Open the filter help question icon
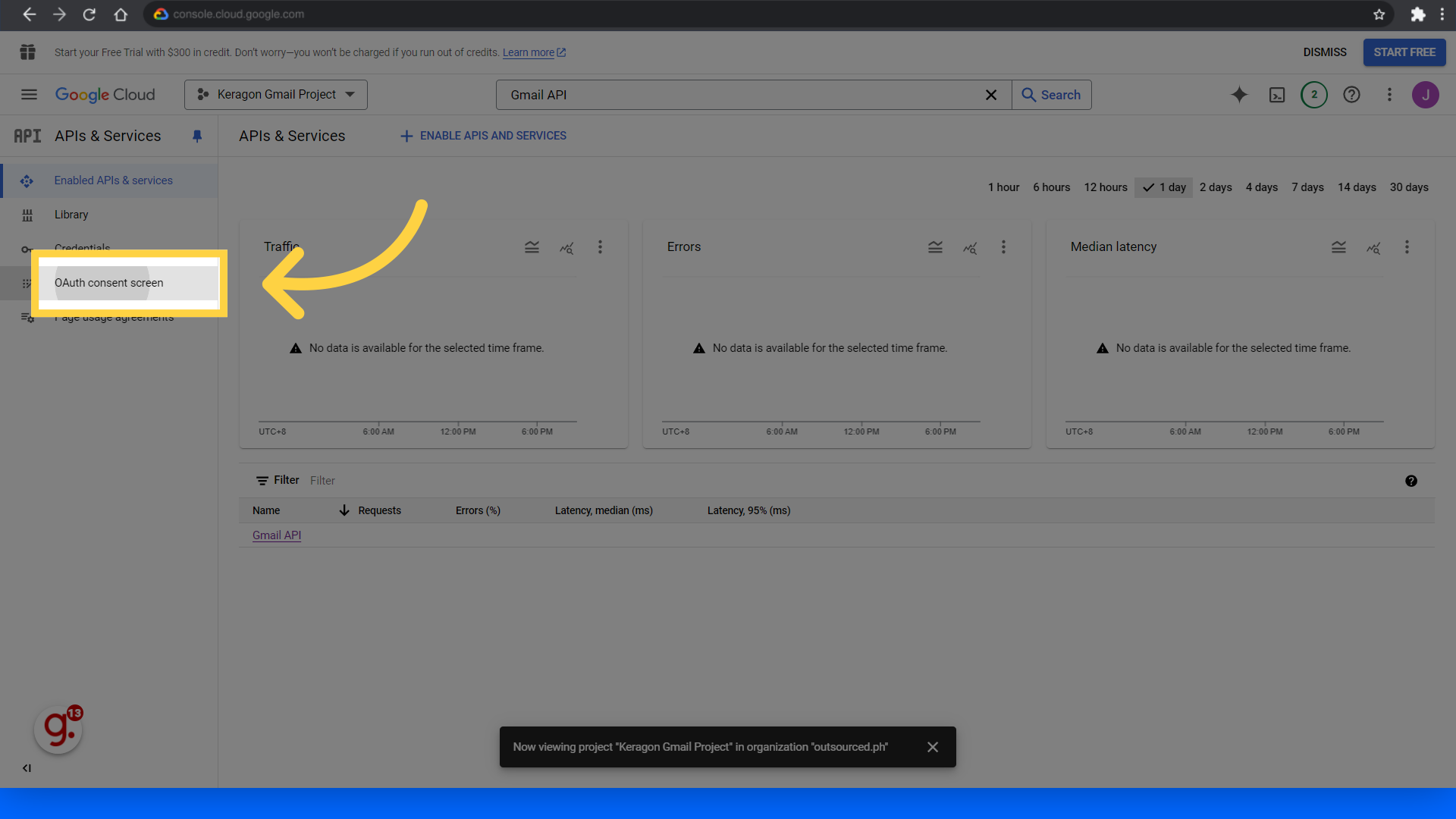Image resolution: width=1456 pixels, height=819 pixels. coord(1411,481)
